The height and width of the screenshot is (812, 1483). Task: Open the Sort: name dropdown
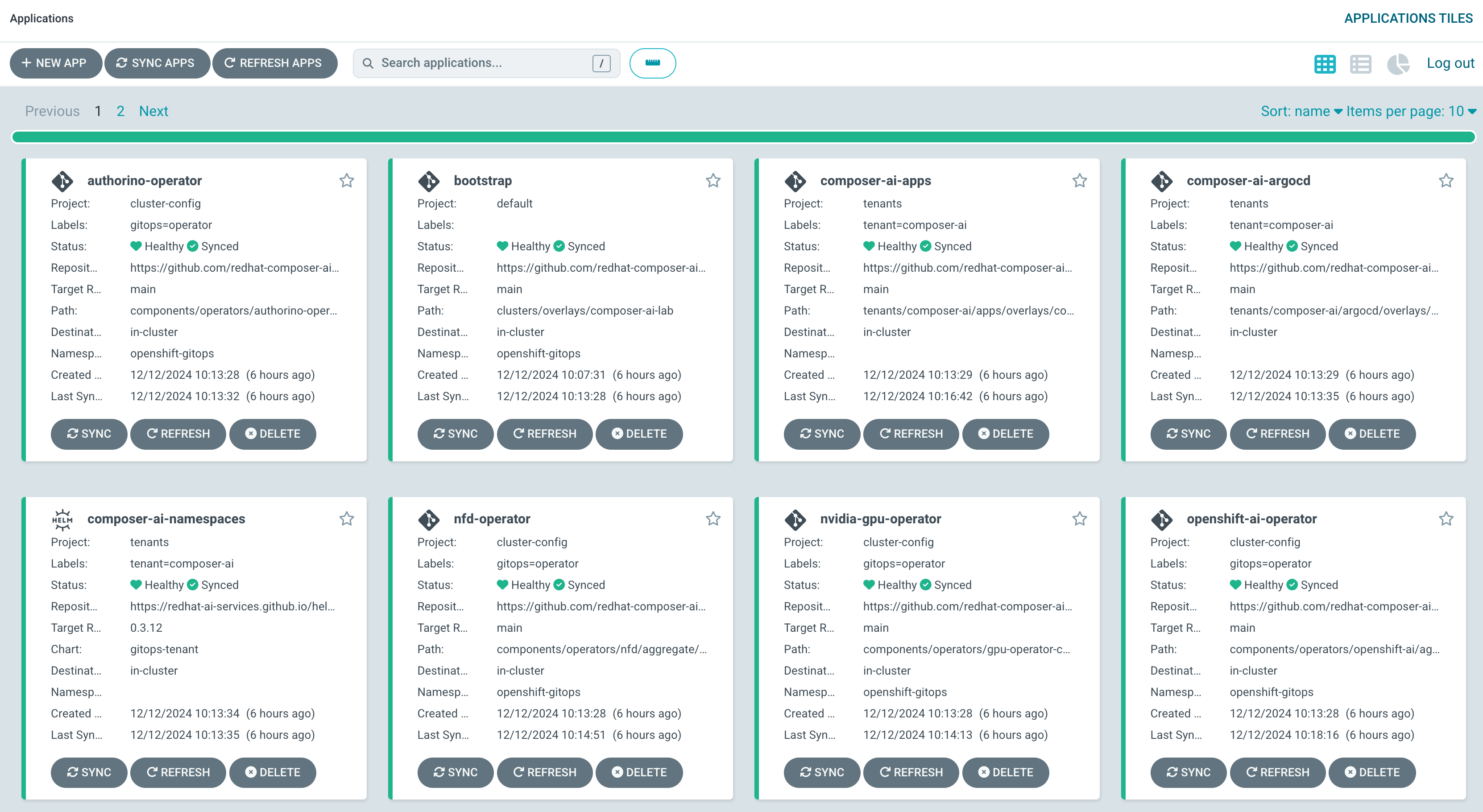tap(1301, 111)
